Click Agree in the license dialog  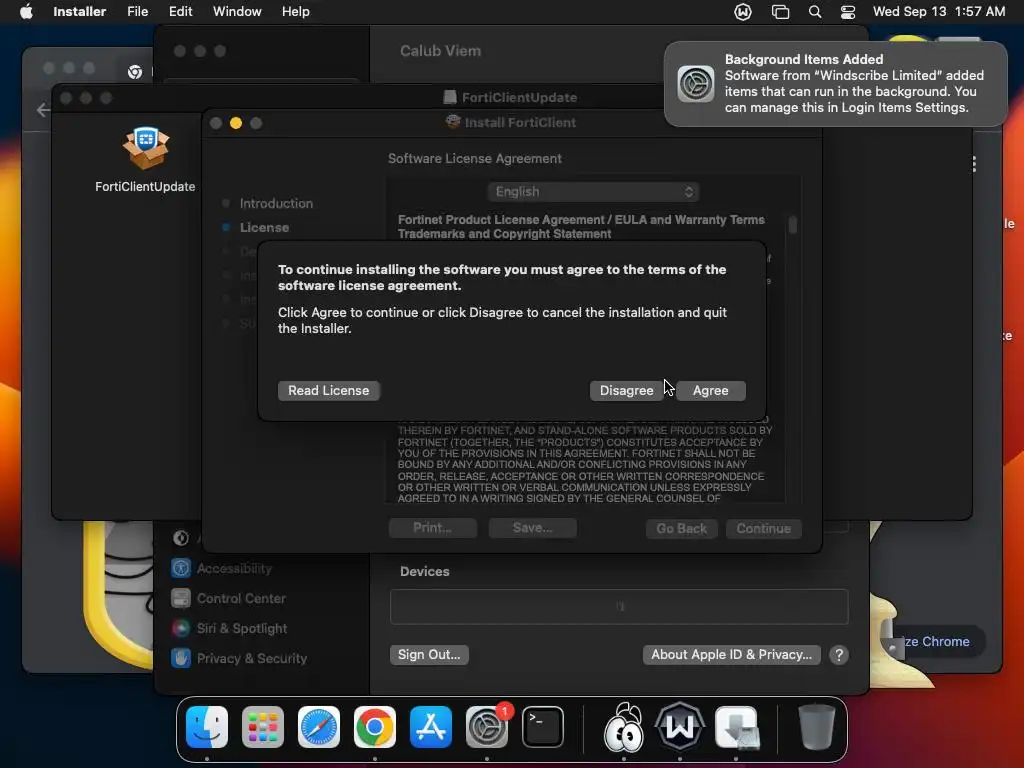point(711,391)
